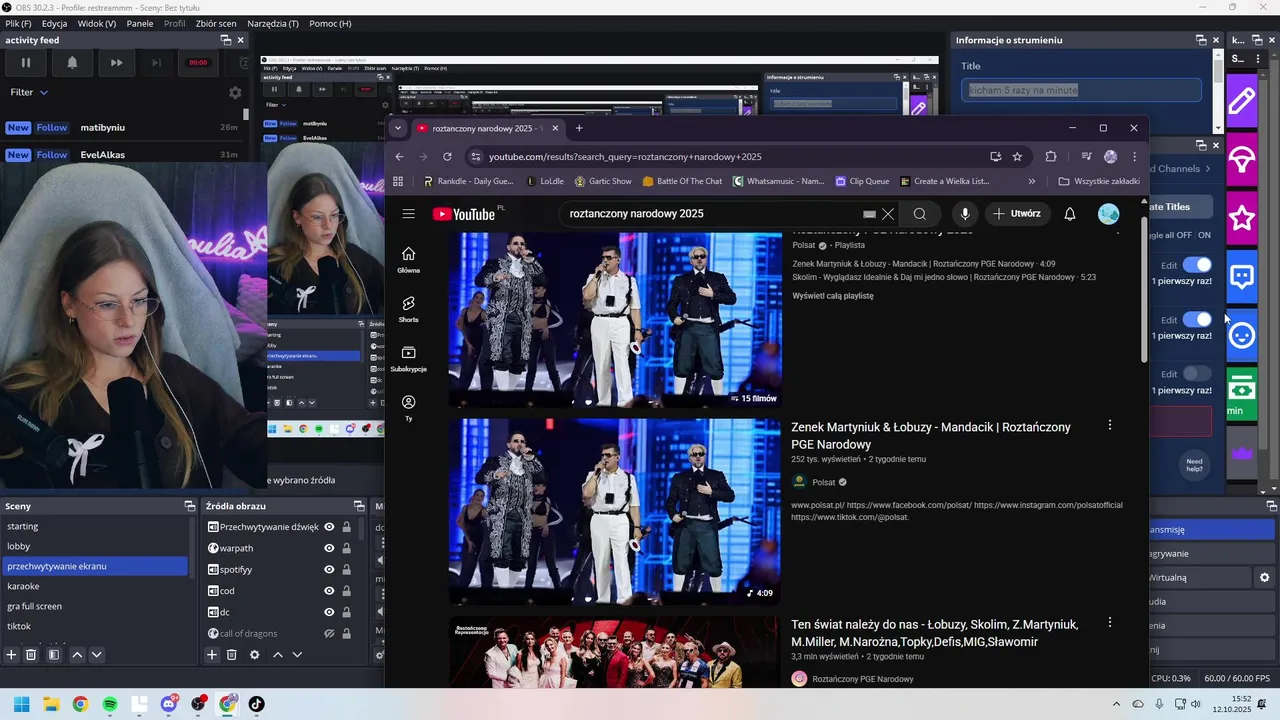
Task: Open the Widok (V) menu
Action: [97, 23]
